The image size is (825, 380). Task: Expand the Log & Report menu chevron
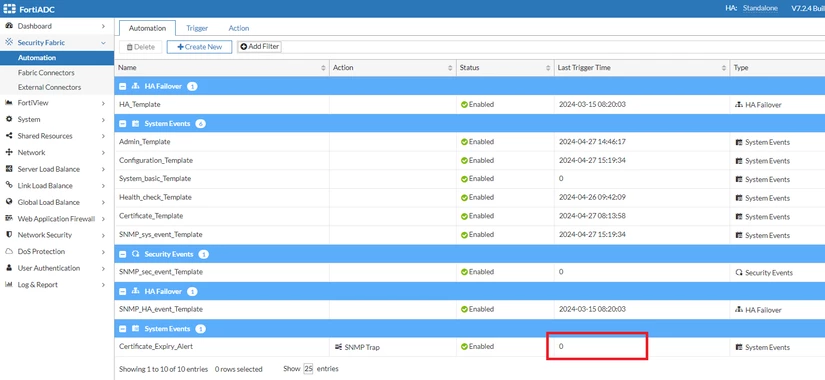point(104,285)
